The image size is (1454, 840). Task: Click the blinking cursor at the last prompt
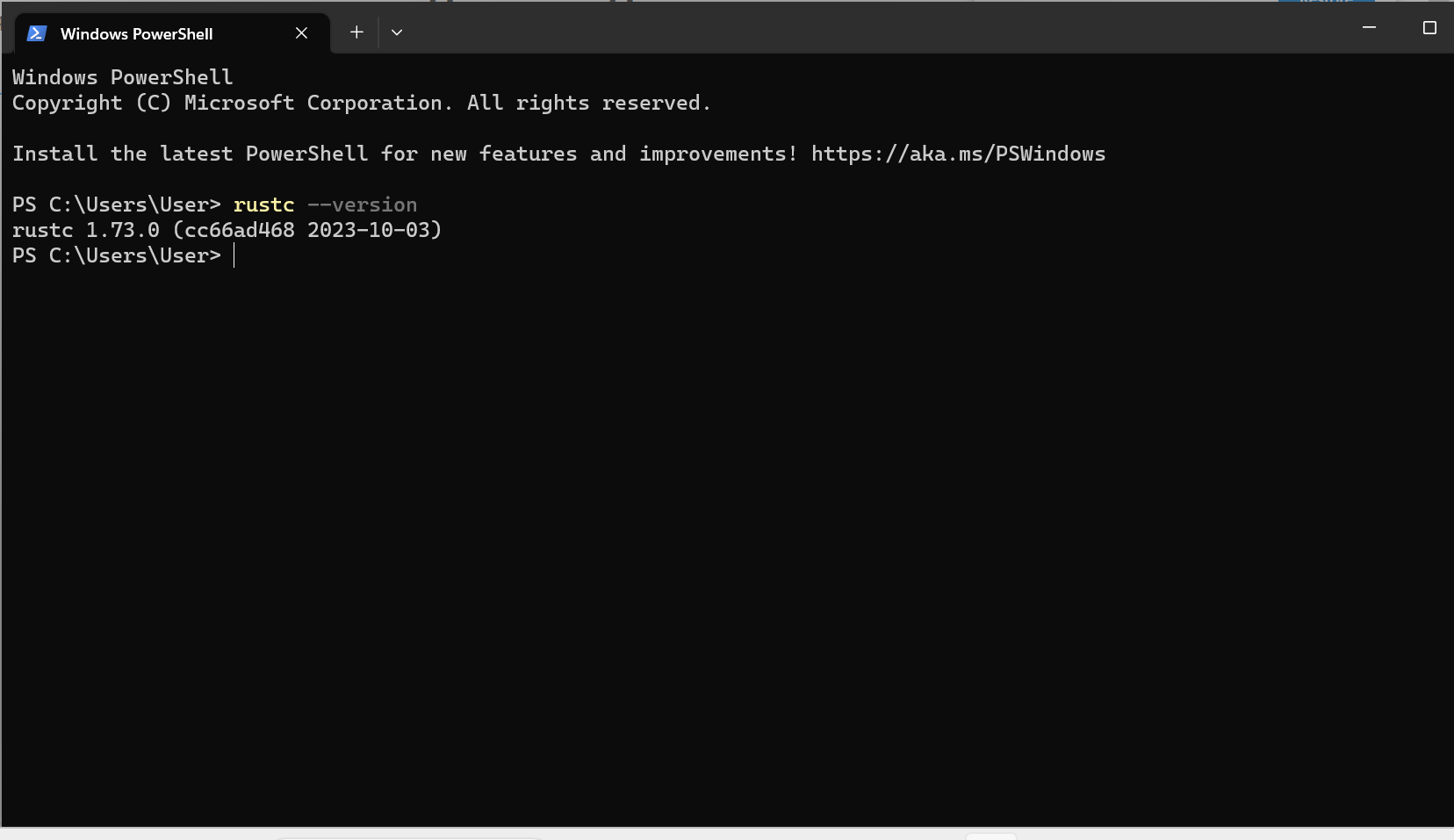pos(234,256)
